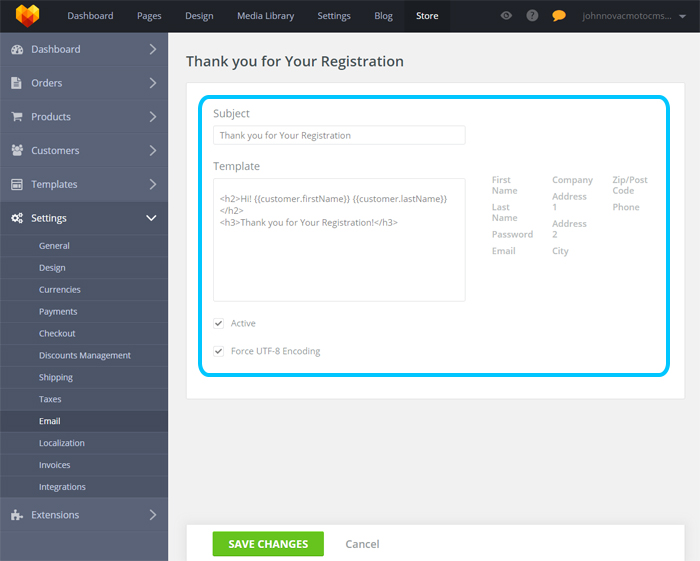Open the help question mark icon
This screenshot has height=561, width=700.
pyautogui.click(x=532, y=16)
